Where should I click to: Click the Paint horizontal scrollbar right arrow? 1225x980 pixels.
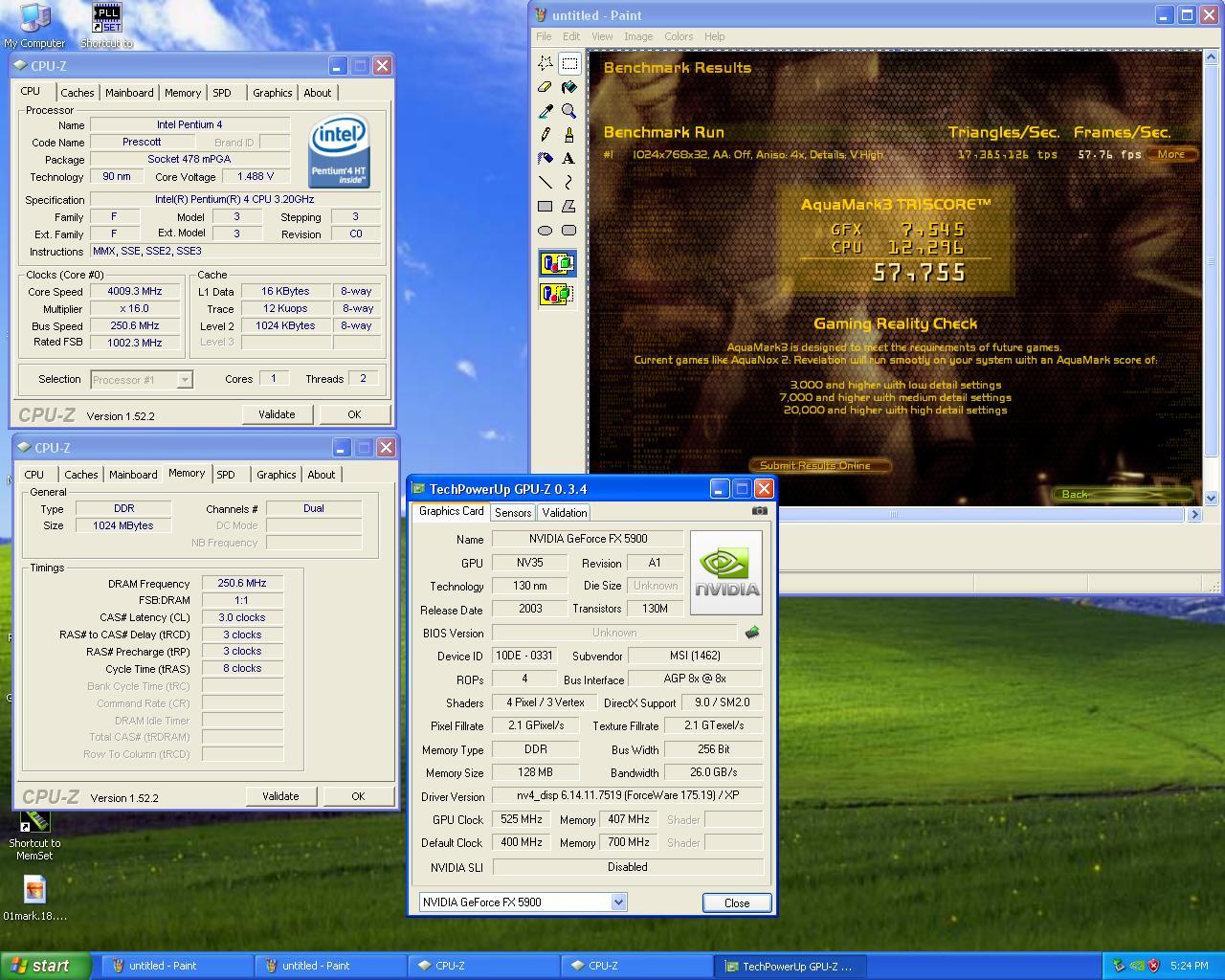(1194, 514)
